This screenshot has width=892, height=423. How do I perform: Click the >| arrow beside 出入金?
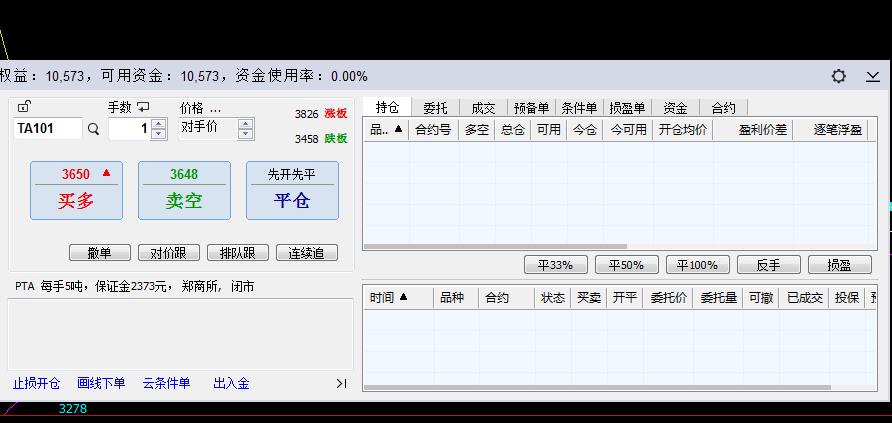(341, 384)
